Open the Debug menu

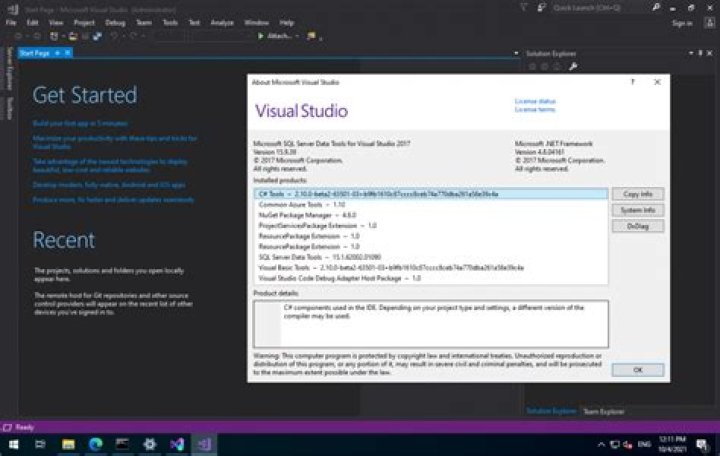click(x=115, y=21)
